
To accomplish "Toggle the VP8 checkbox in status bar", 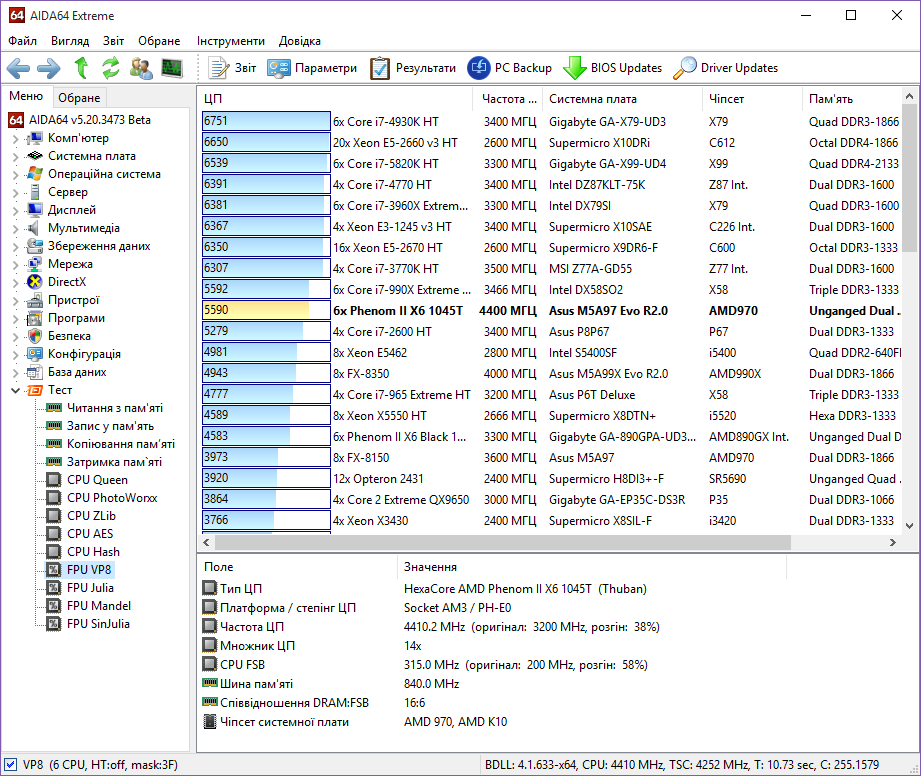I will click(11, 765).
